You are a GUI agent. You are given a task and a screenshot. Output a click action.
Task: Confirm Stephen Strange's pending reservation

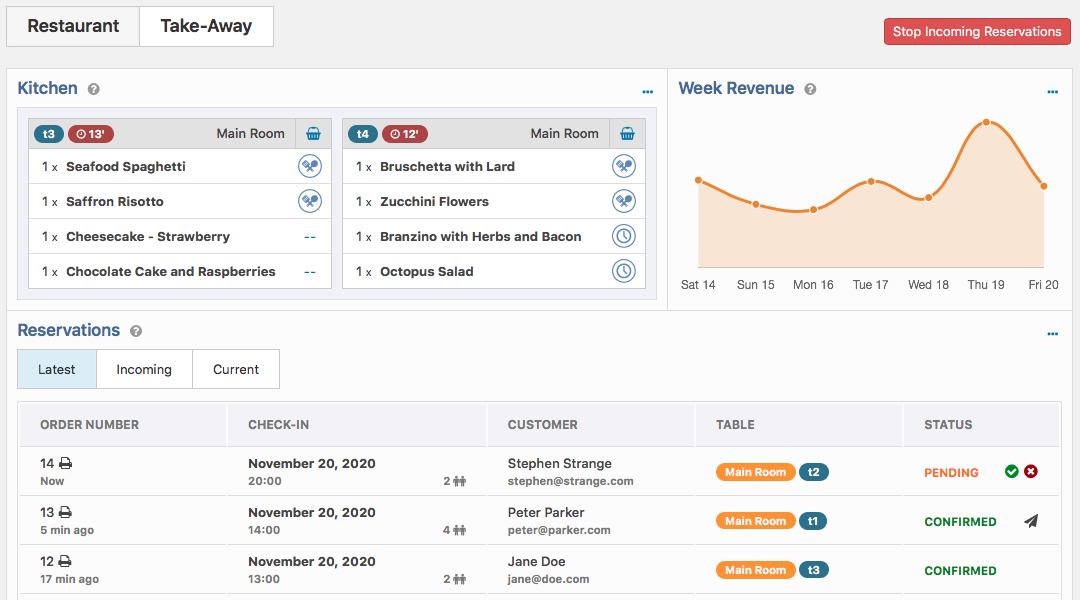pyautogui.click(x=1011, y=471)
